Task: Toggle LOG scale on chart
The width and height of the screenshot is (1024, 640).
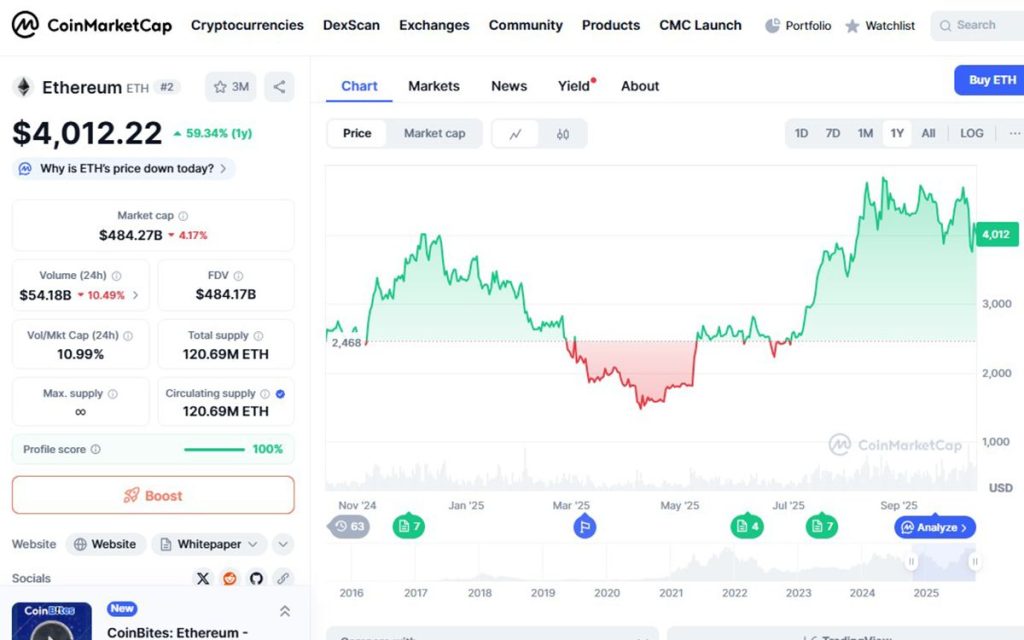Action: tap(972, 133)
